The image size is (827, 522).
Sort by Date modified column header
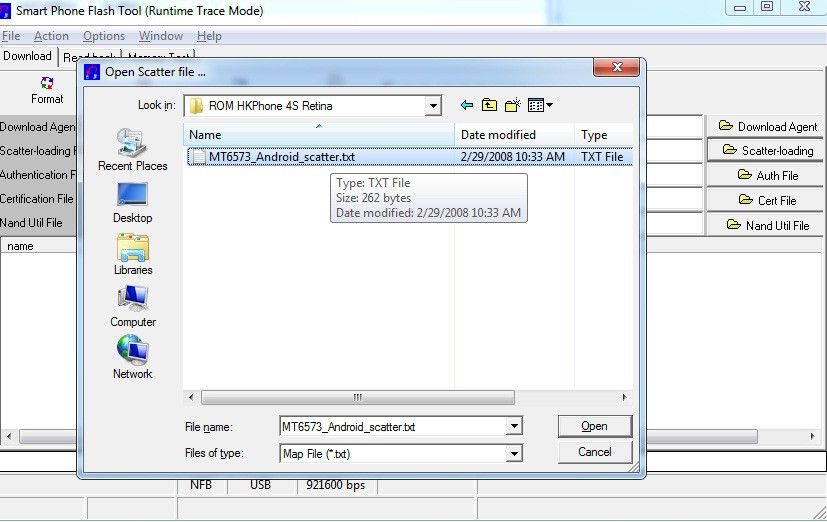click(514, 135)
